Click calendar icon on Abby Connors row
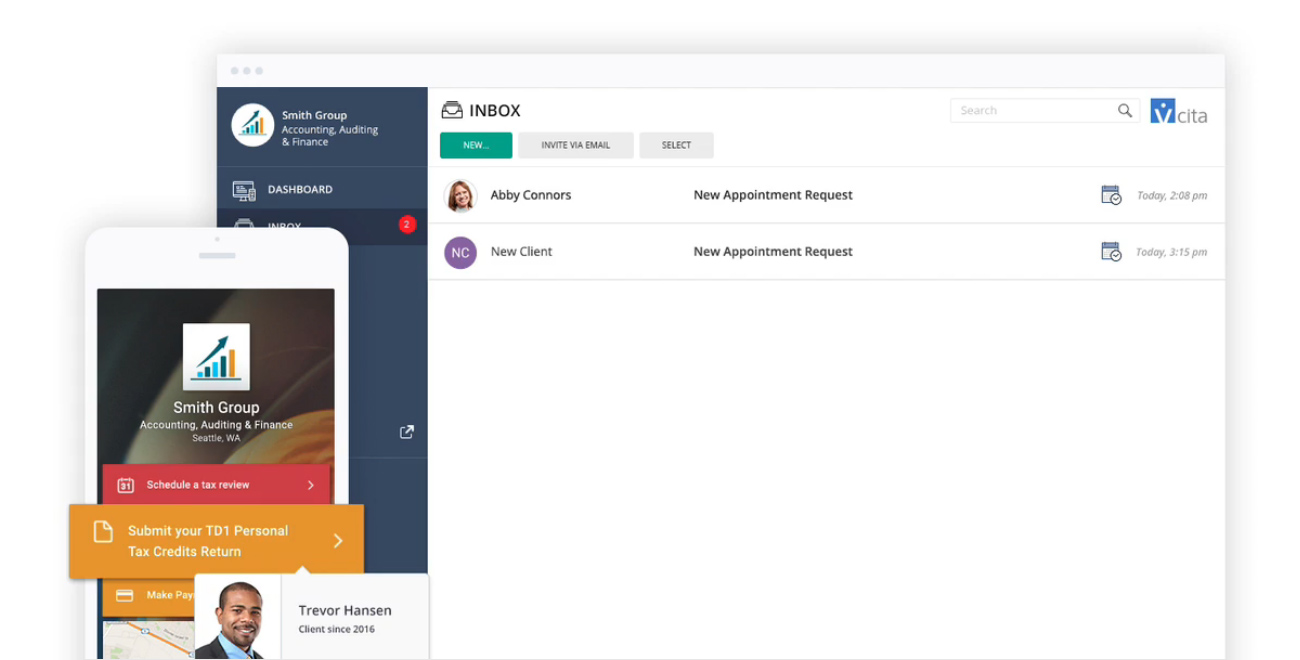Screen dimensions: 1300x660 1111,195
